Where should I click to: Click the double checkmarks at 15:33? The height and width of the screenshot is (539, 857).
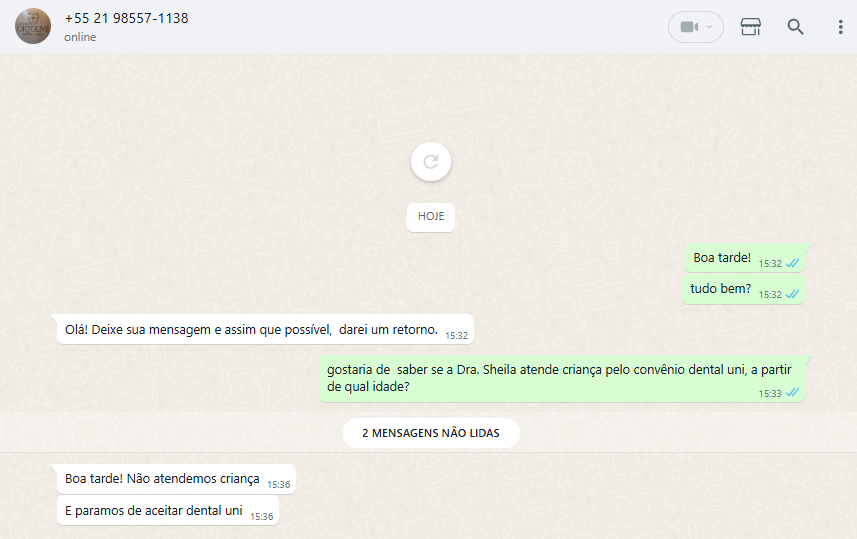click(793, 393)
